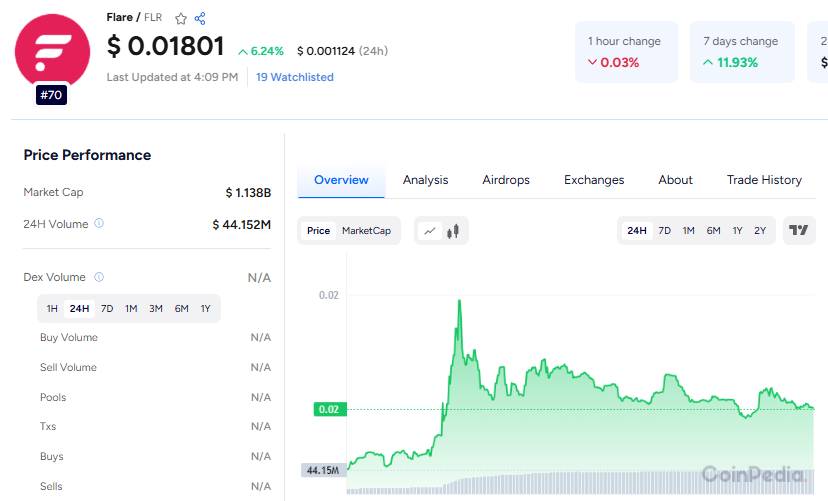828x501 pixels.
Task: Click the share icon next to FLR
Action: click(200, 18)
